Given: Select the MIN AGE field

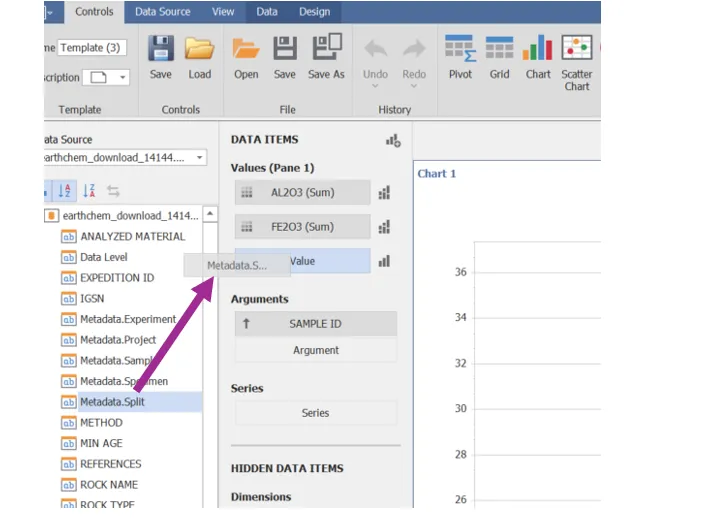Looking at the screenshot, I should [x=101, y=443].
